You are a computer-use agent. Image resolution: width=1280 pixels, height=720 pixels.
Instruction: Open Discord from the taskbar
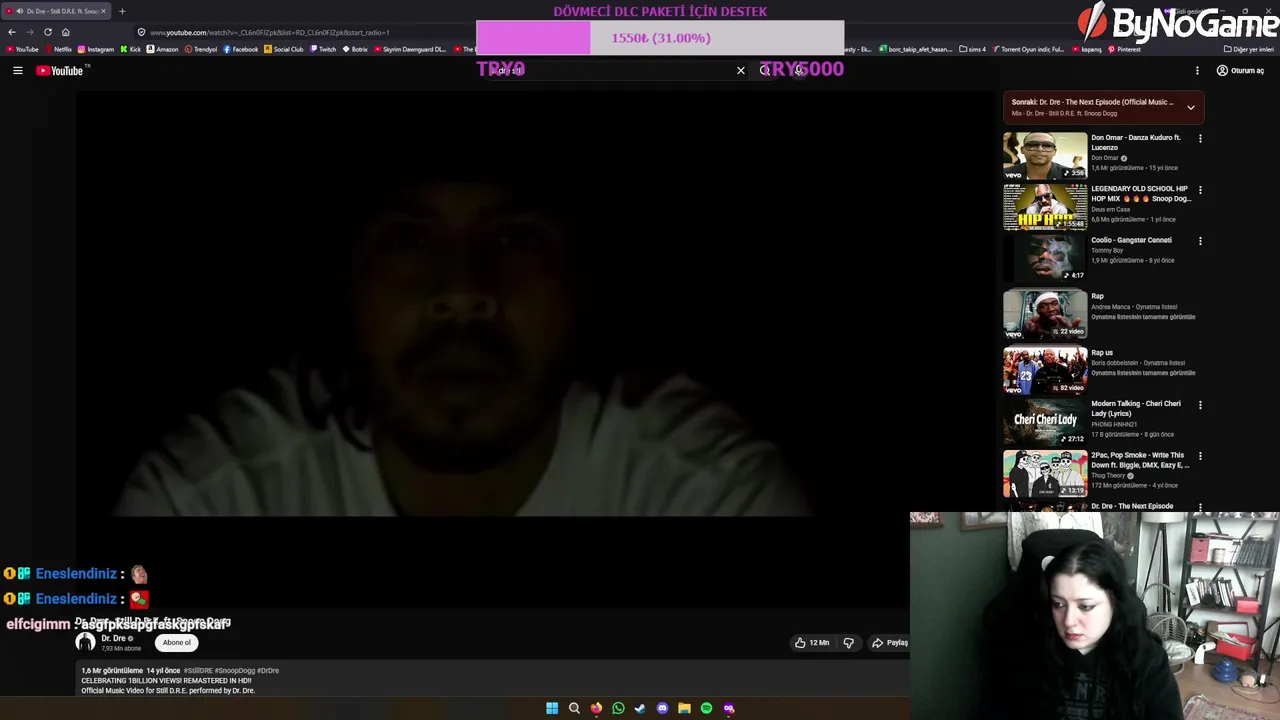662,708
